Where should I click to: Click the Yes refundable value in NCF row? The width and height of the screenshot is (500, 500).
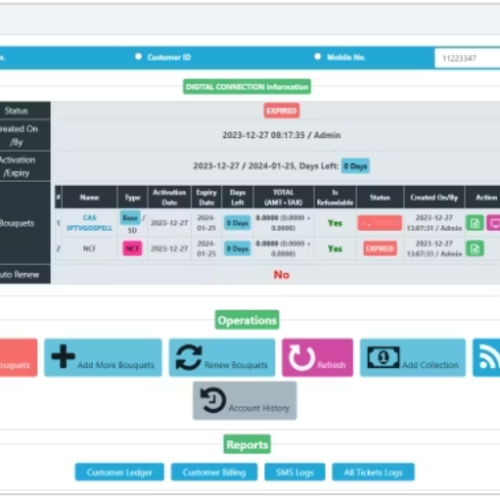coord(335,249)
